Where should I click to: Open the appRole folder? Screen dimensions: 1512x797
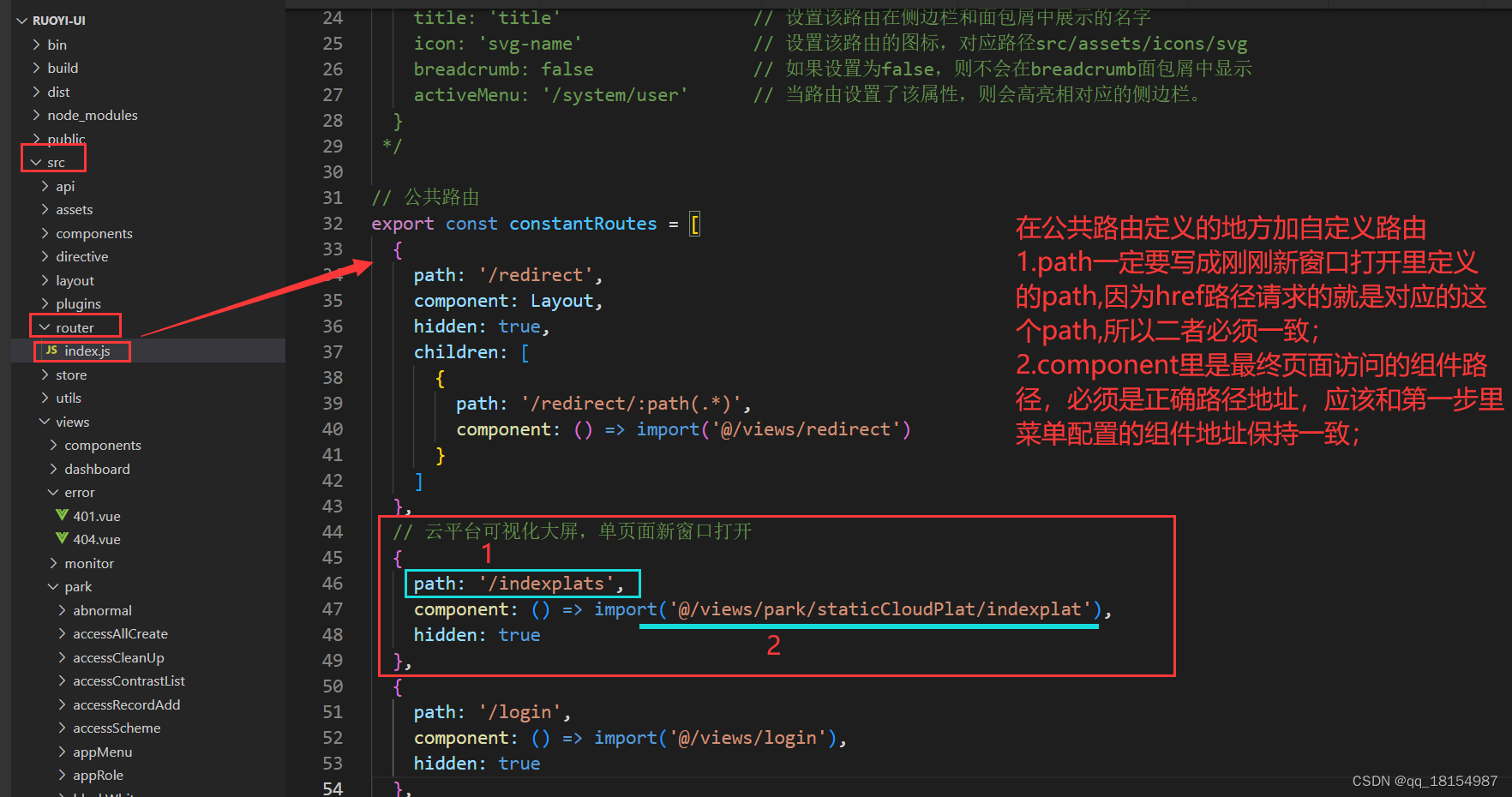(99, 775)
